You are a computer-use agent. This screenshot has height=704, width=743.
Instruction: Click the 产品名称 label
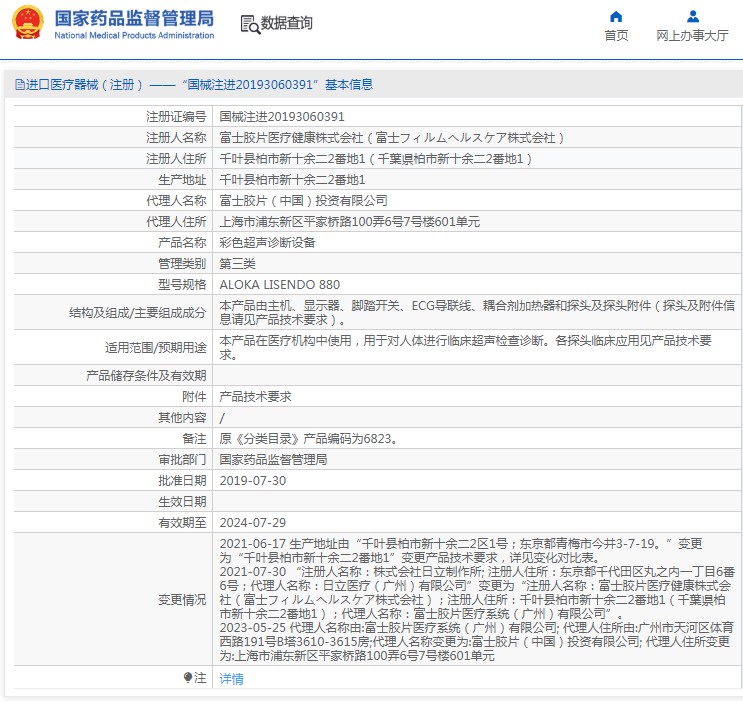(x=182, y=243)
